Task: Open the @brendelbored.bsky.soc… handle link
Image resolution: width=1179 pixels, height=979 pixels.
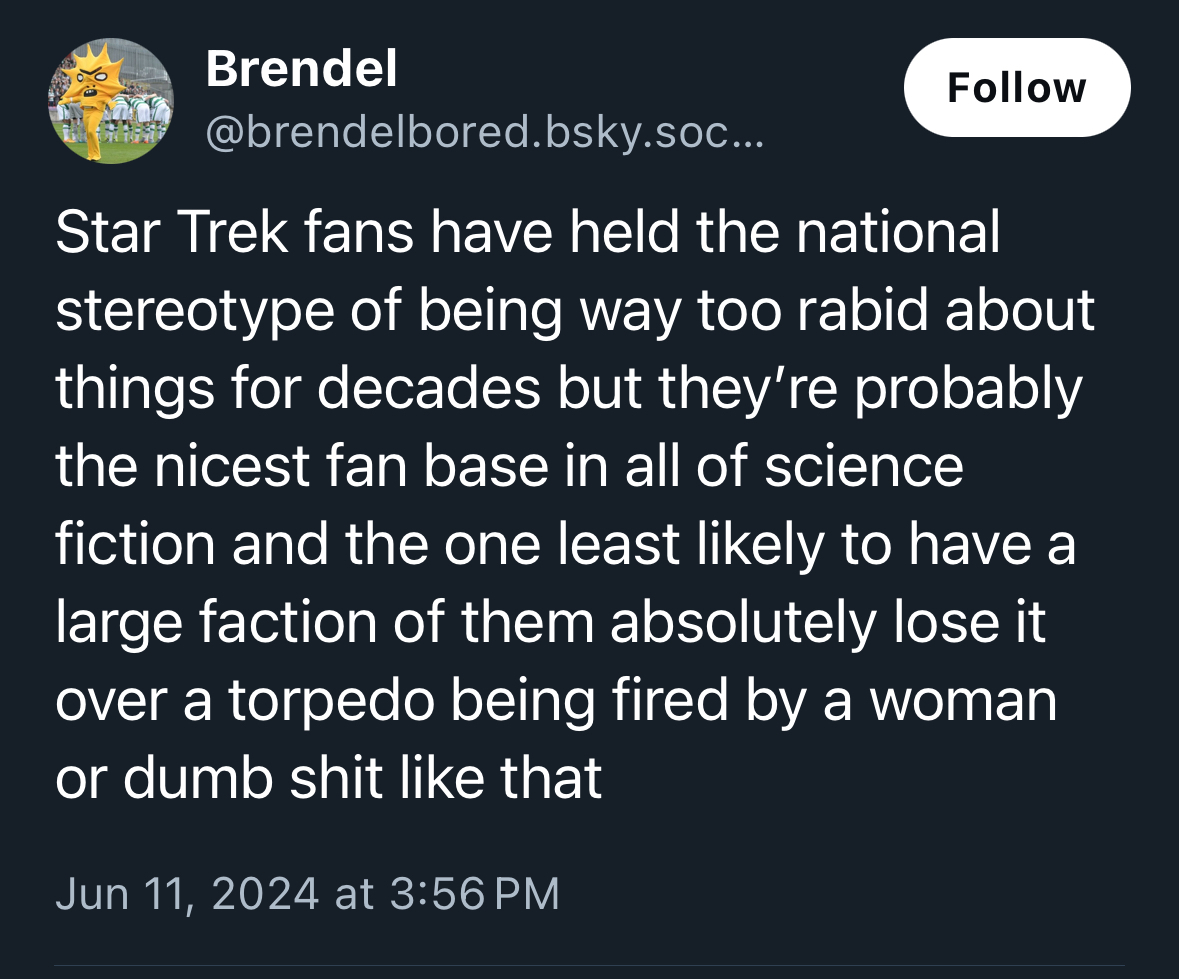Action: coord(484,131)
